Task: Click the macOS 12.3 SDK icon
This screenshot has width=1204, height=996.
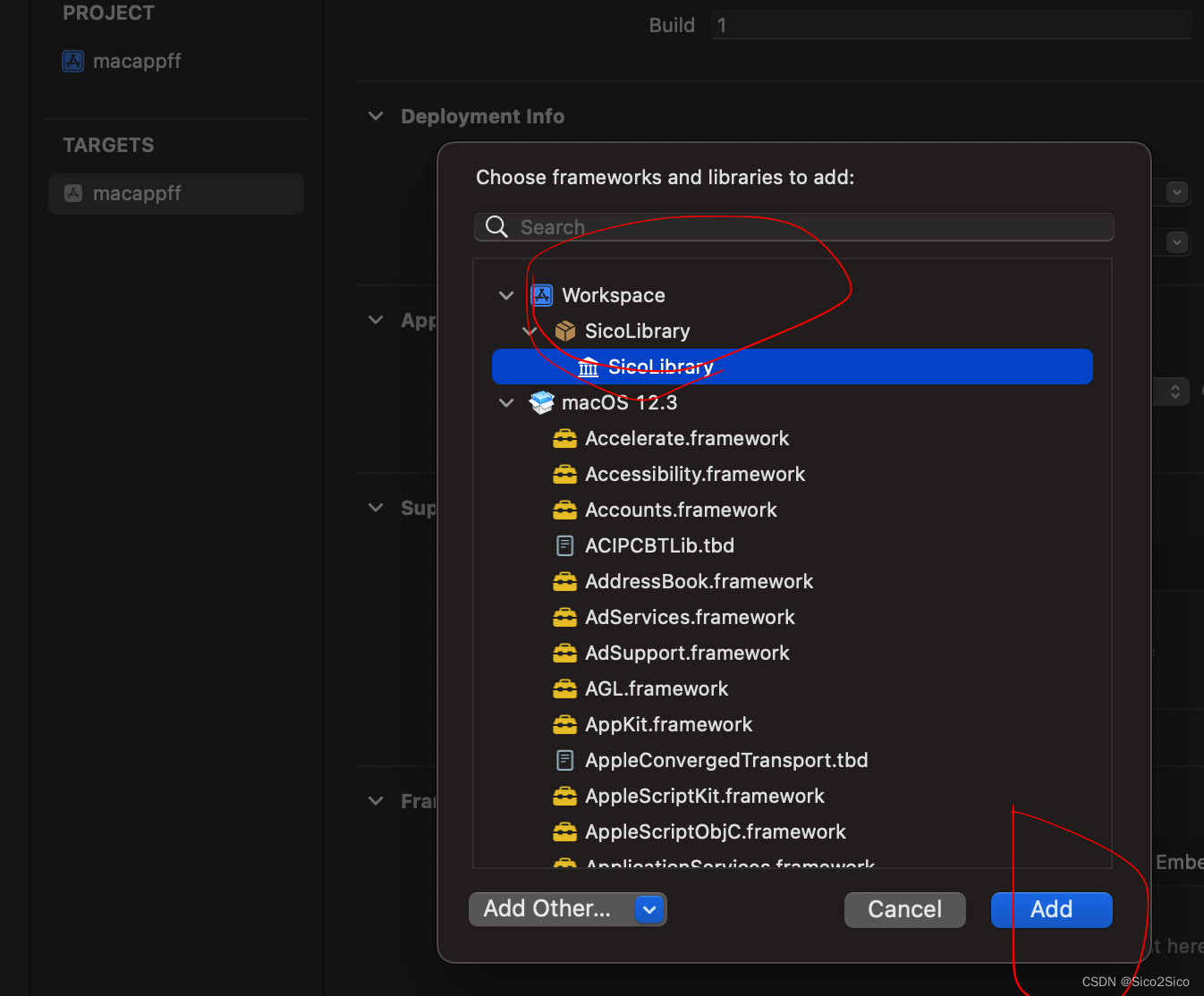Action: (x=541, y=402)
